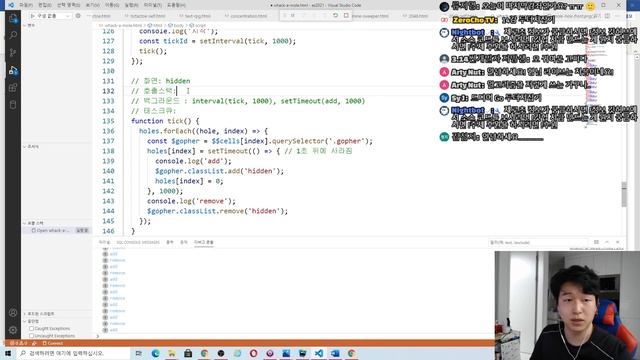The image size is (640, 360).
Task: Click the debug console filter input field
Action: point(537,242)
